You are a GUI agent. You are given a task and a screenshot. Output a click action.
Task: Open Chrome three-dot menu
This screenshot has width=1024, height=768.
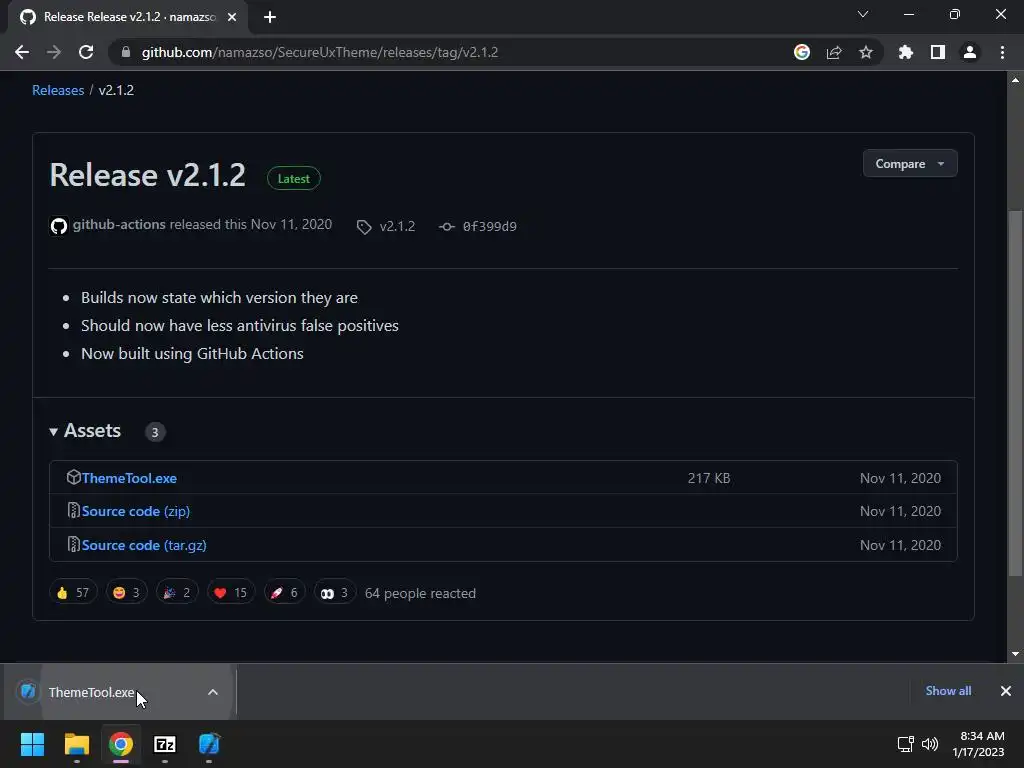pyautogui.click(x=1002, y=52)
